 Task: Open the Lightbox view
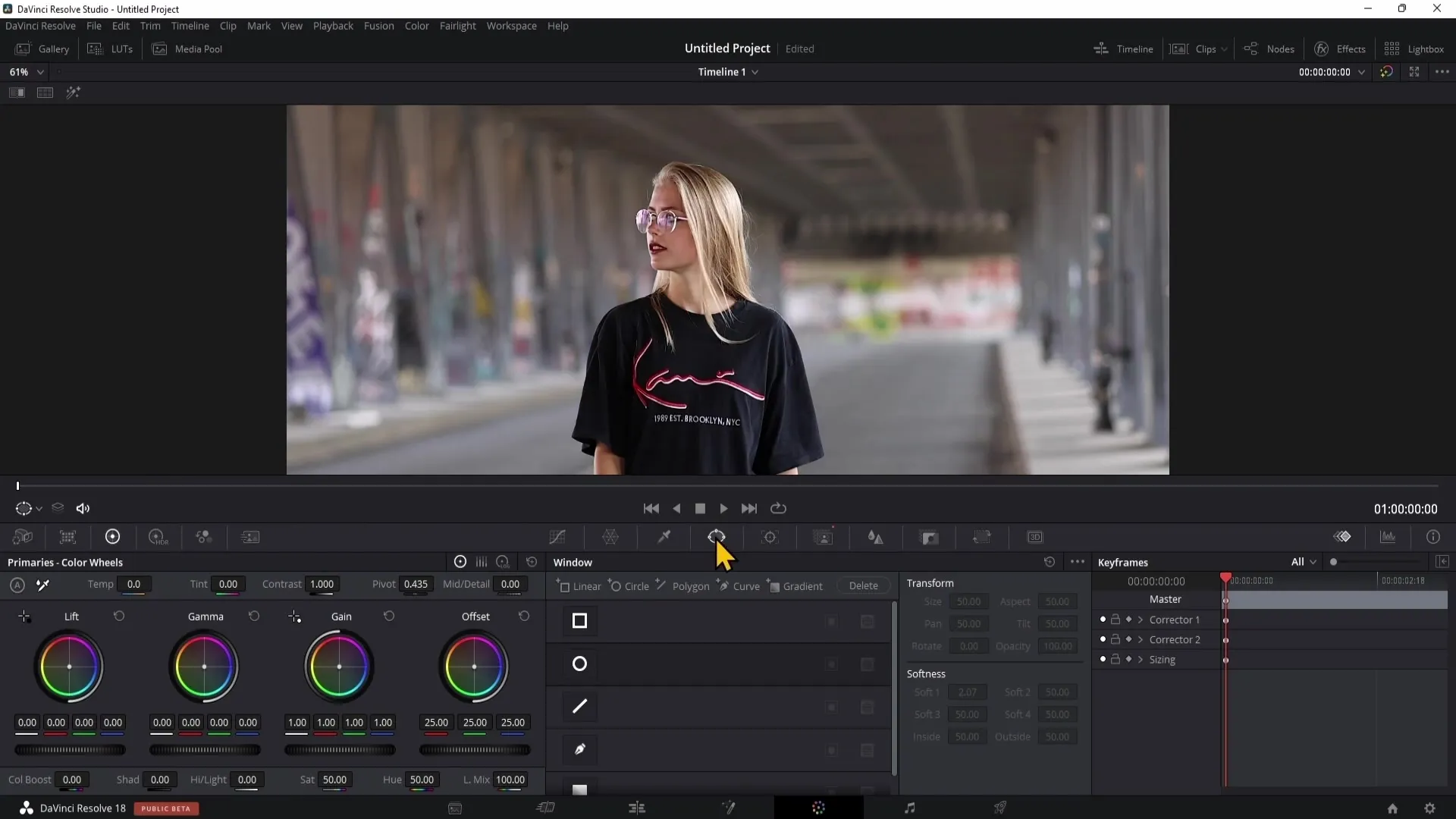[1414, 49]
